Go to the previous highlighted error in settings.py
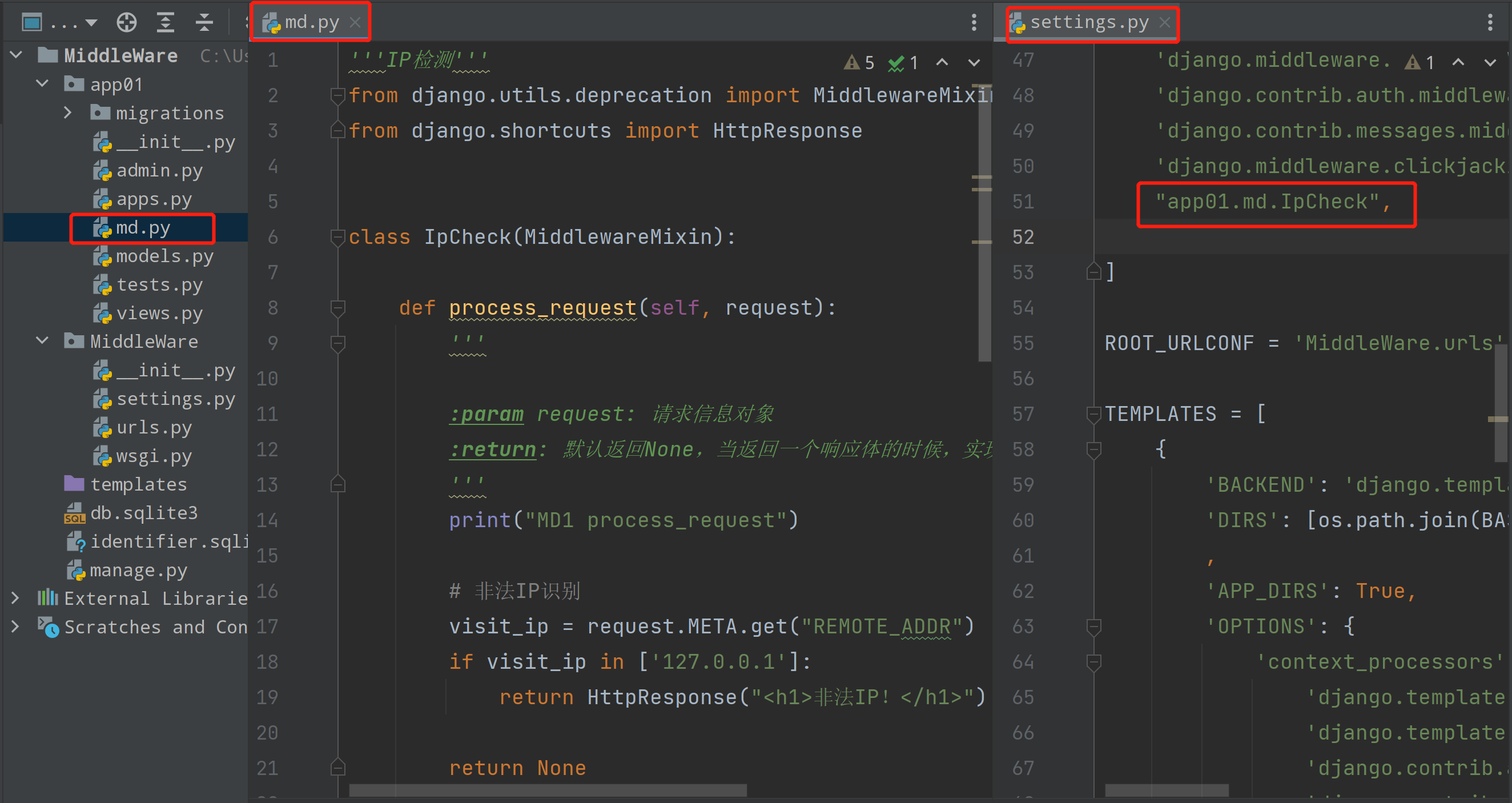Viewport: 1512px width, 803px height. point(1458,62)
